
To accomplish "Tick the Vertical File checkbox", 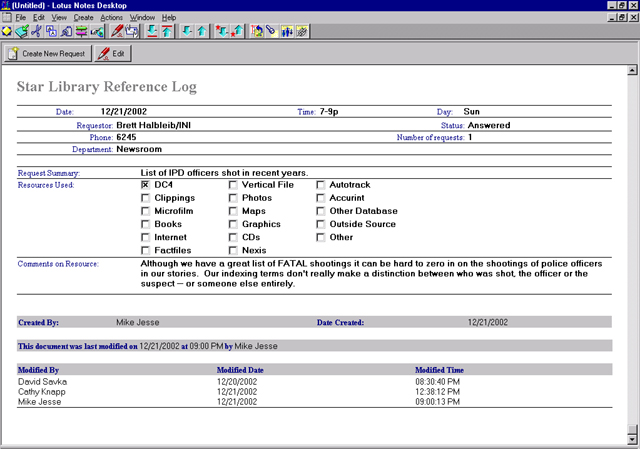I will 233,185.
